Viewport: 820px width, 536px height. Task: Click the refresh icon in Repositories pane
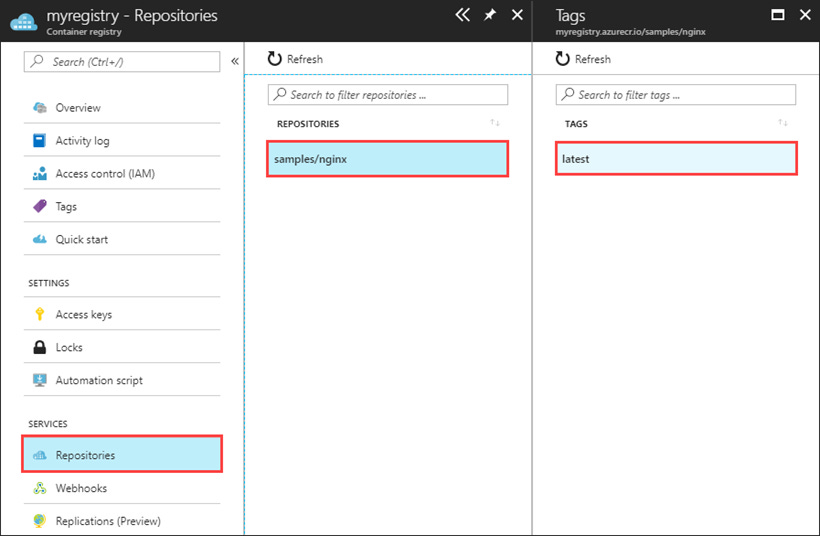pos(275,59)
